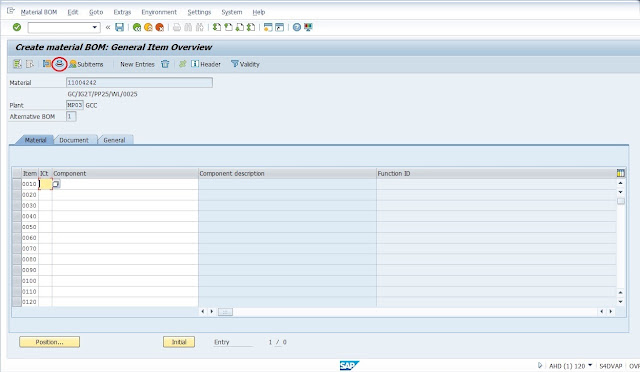Viewport: 640px width, 372px height.
Task: Open the Goto menu
Action: (x=96, y=12)
